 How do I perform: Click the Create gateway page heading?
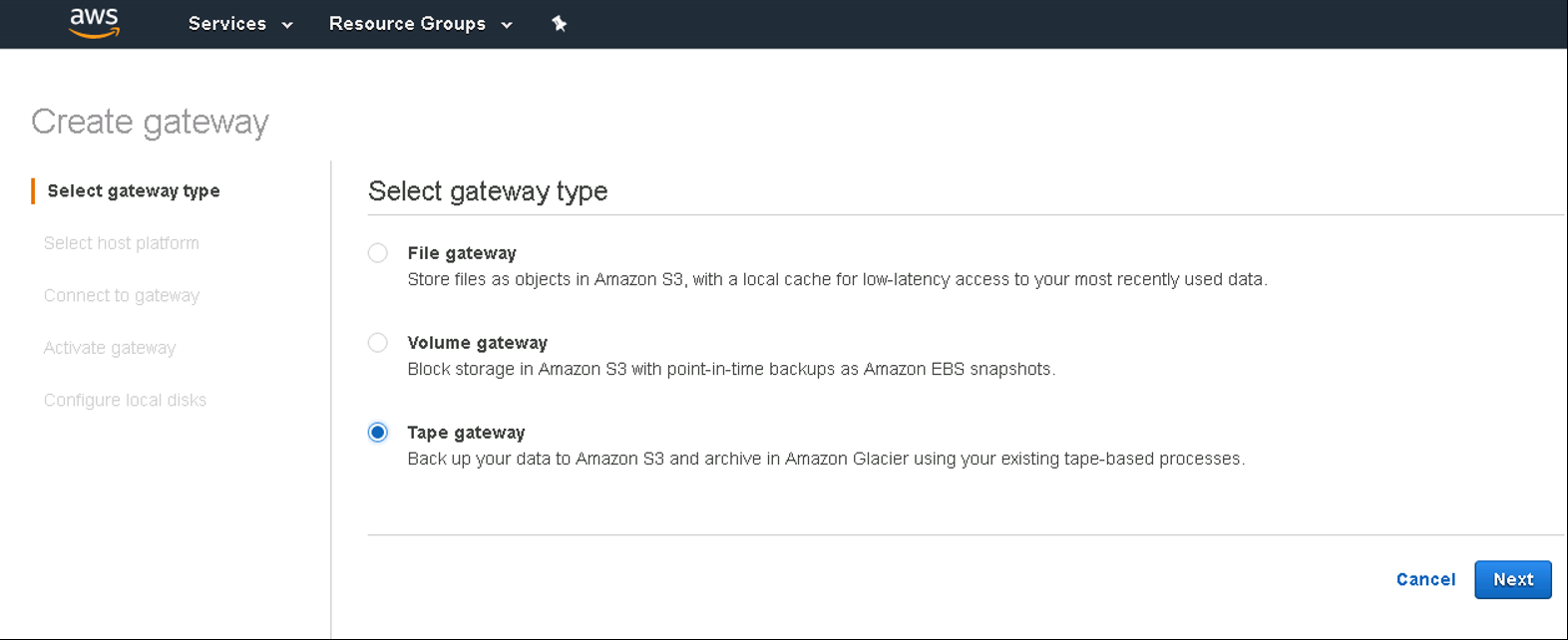click(151, 122)
